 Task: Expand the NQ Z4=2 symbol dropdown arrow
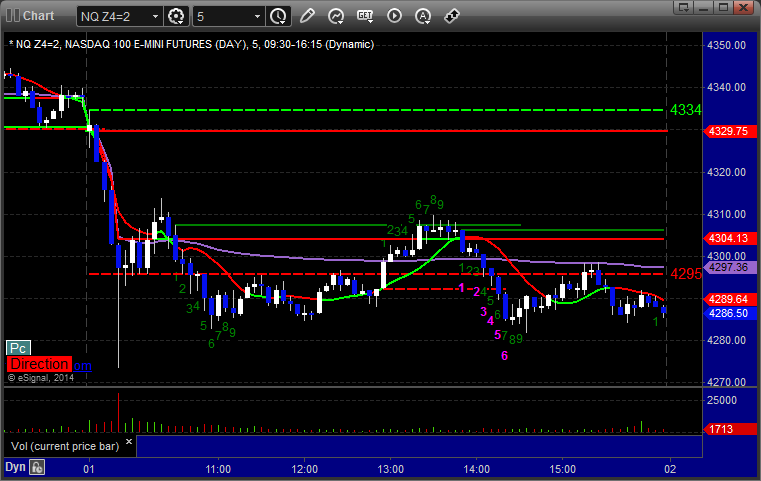pos(155,17)
